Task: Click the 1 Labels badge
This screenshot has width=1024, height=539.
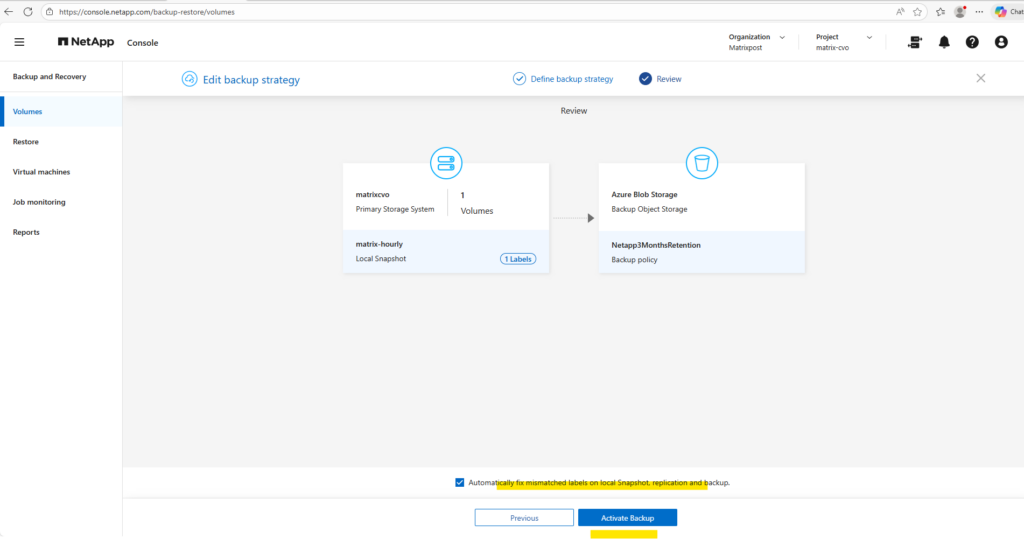Action: coord(518,259)
